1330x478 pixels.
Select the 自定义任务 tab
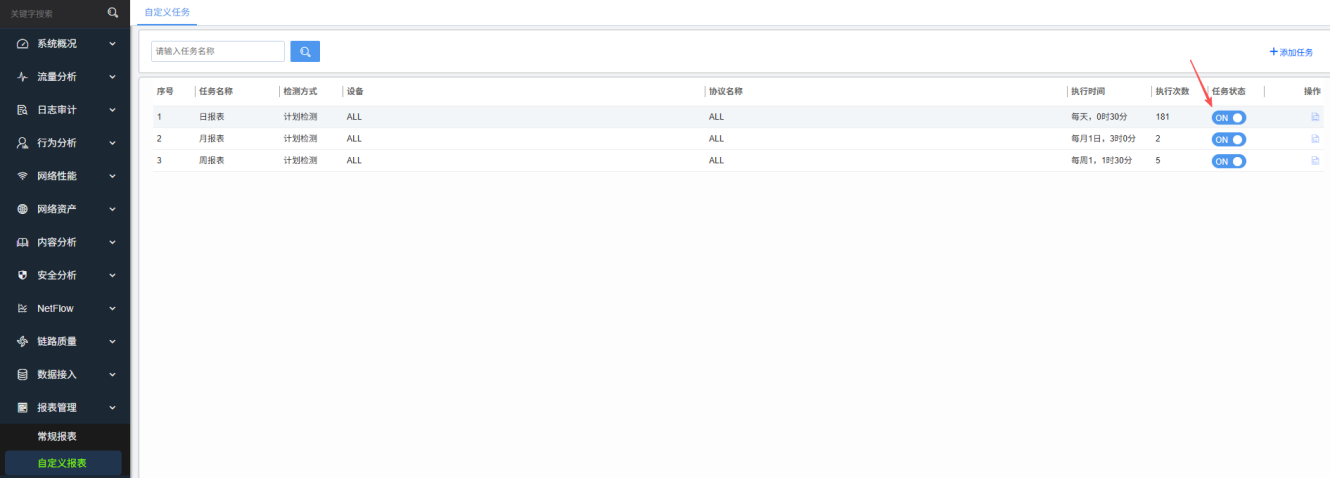(167, 12)
